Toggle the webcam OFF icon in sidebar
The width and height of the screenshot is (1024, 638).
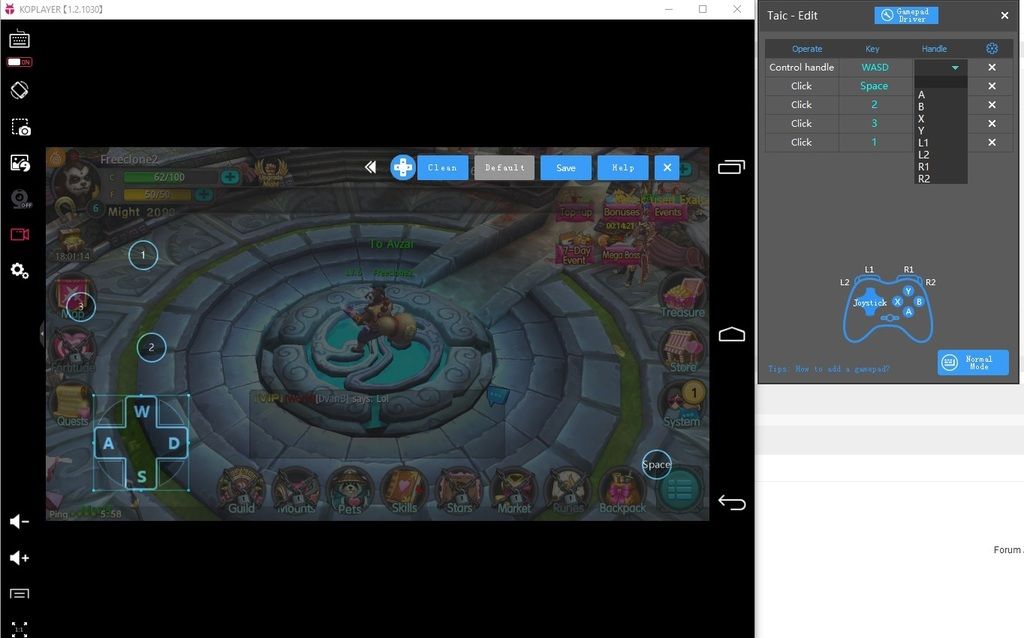[19, 198]
